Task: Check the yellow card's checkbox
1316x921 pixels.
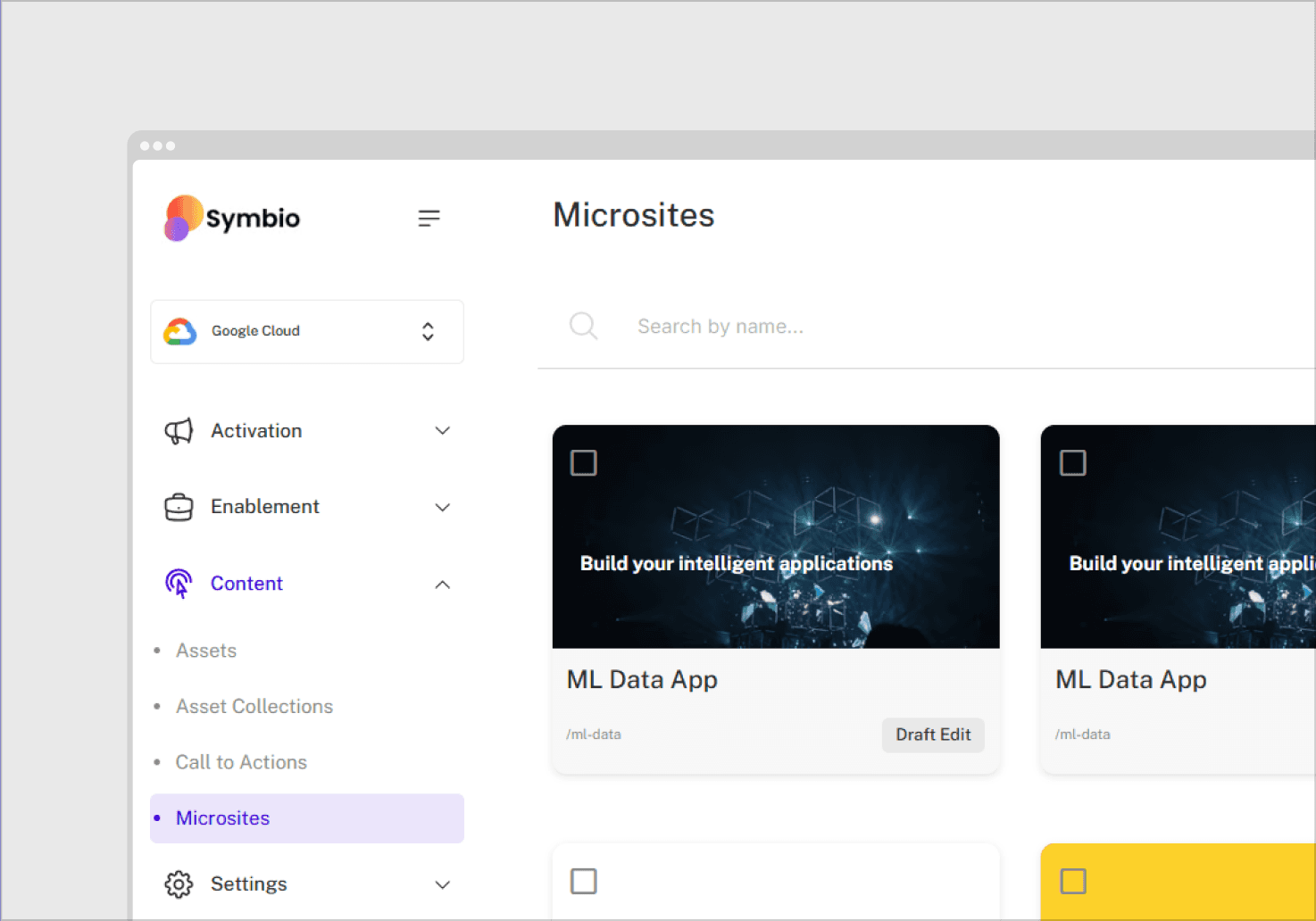Action: coord(1072,882)
